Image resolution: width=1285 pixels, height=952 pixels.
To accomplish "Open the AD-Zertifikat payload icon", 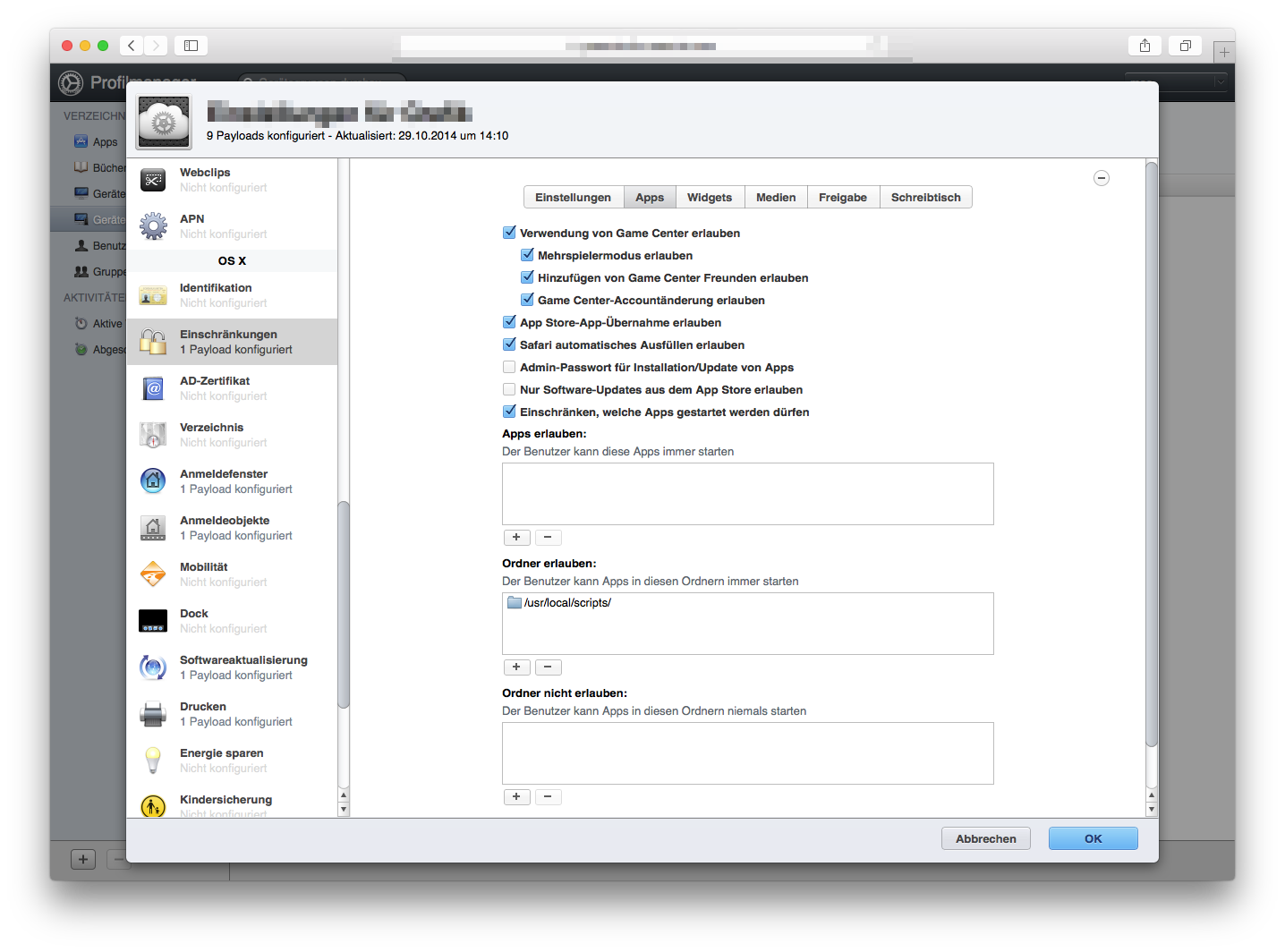I will pyautogui.click(x=153, y=388).
